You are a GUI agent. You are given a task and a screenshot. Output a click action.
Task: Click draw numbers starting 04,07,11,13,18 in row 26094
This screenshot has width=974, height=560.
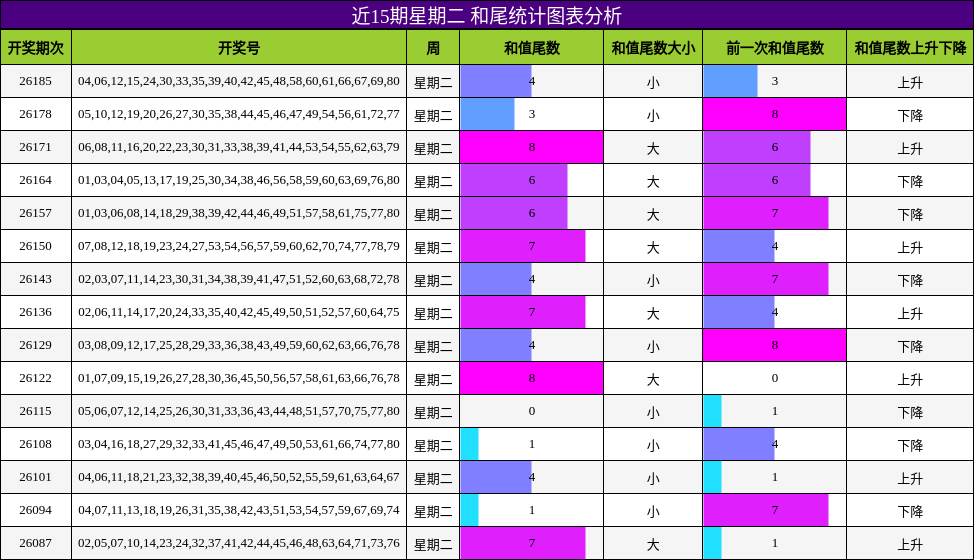coord(239,510)
